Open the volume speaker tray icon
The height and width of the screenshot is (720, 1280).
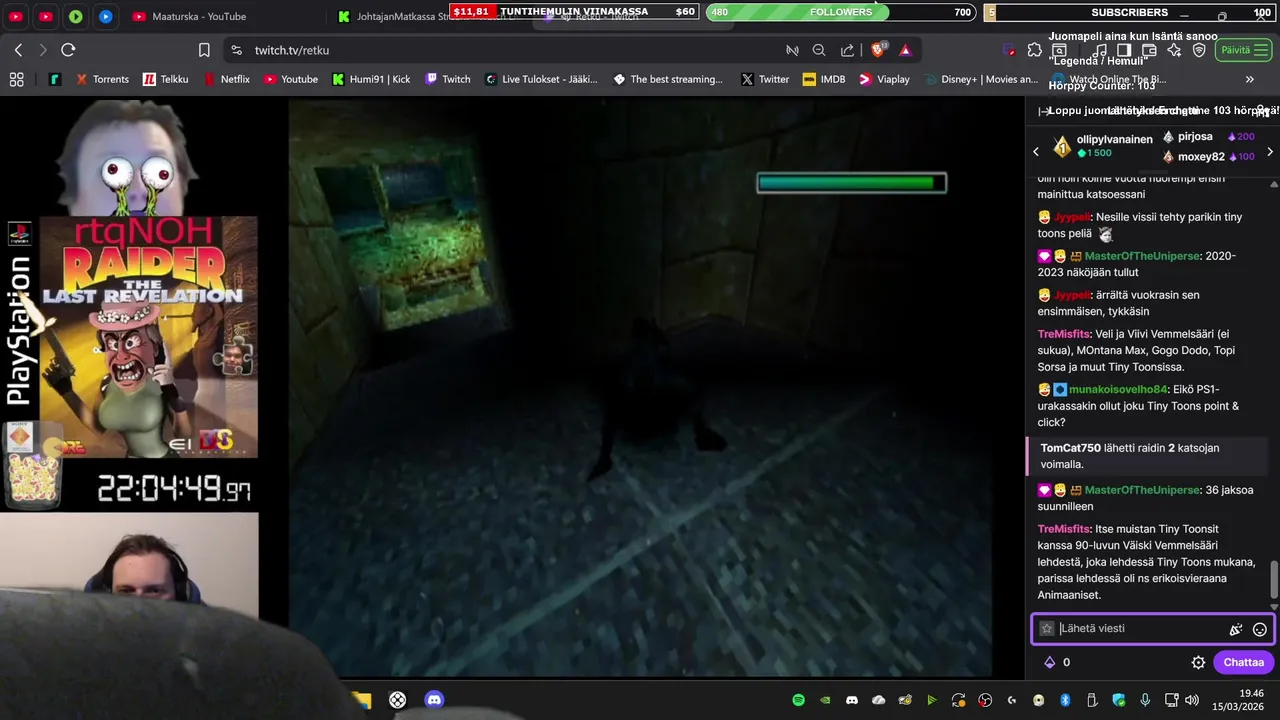pyautogui.click(x=1191, y=700)
